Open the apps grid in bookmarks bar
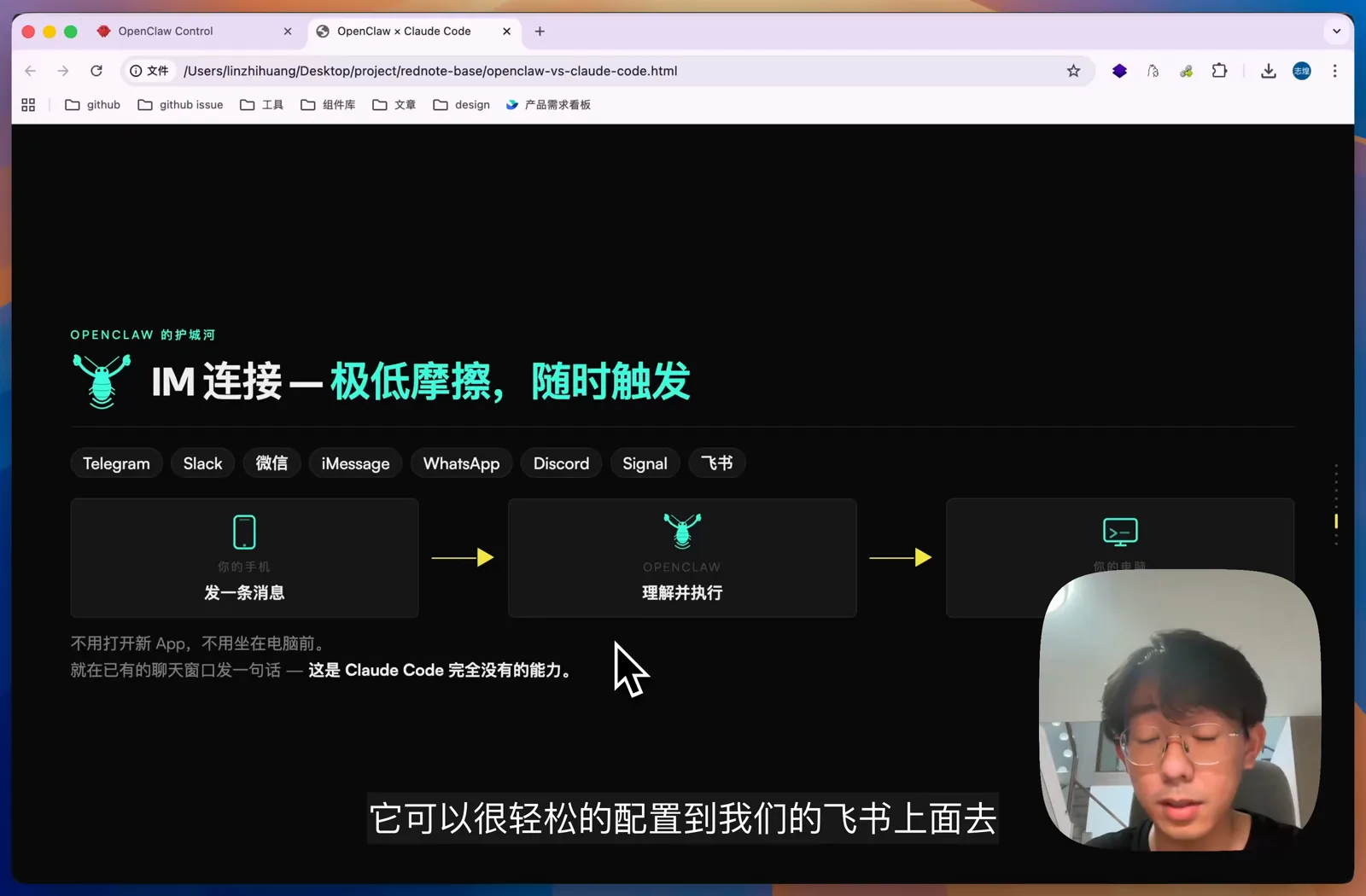The image size is (1366, 896). (28, 105)
